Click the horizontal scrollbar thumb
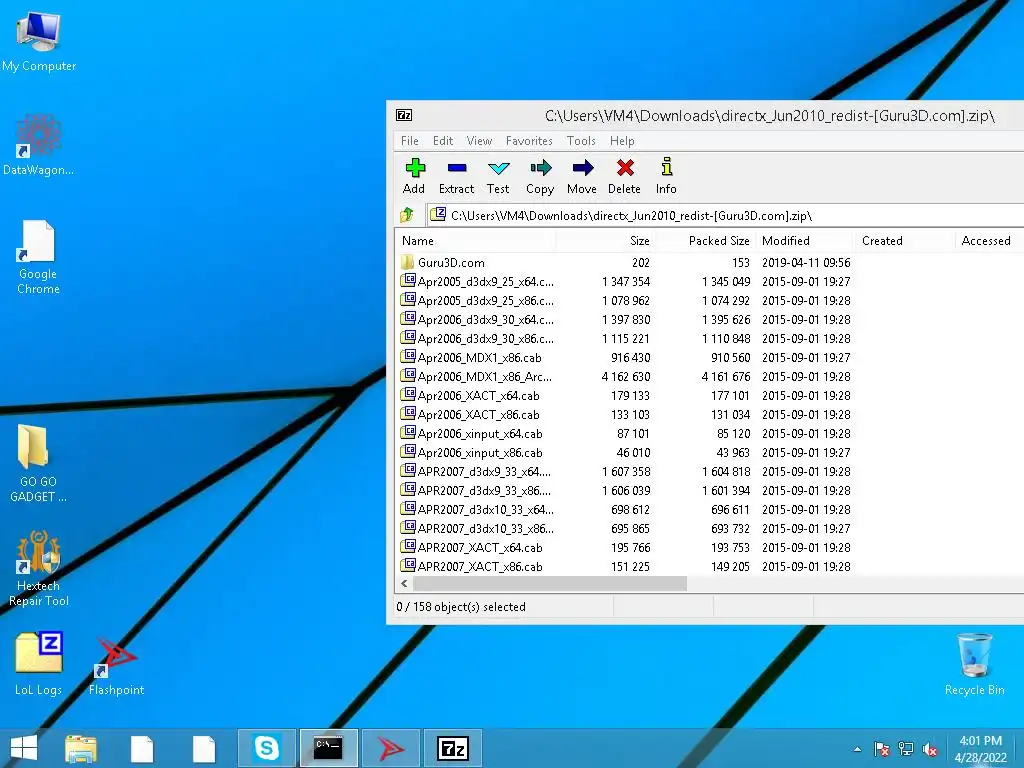Image resolution: width=1024 pixels, height=768 pixels. (x=550, y=583)
